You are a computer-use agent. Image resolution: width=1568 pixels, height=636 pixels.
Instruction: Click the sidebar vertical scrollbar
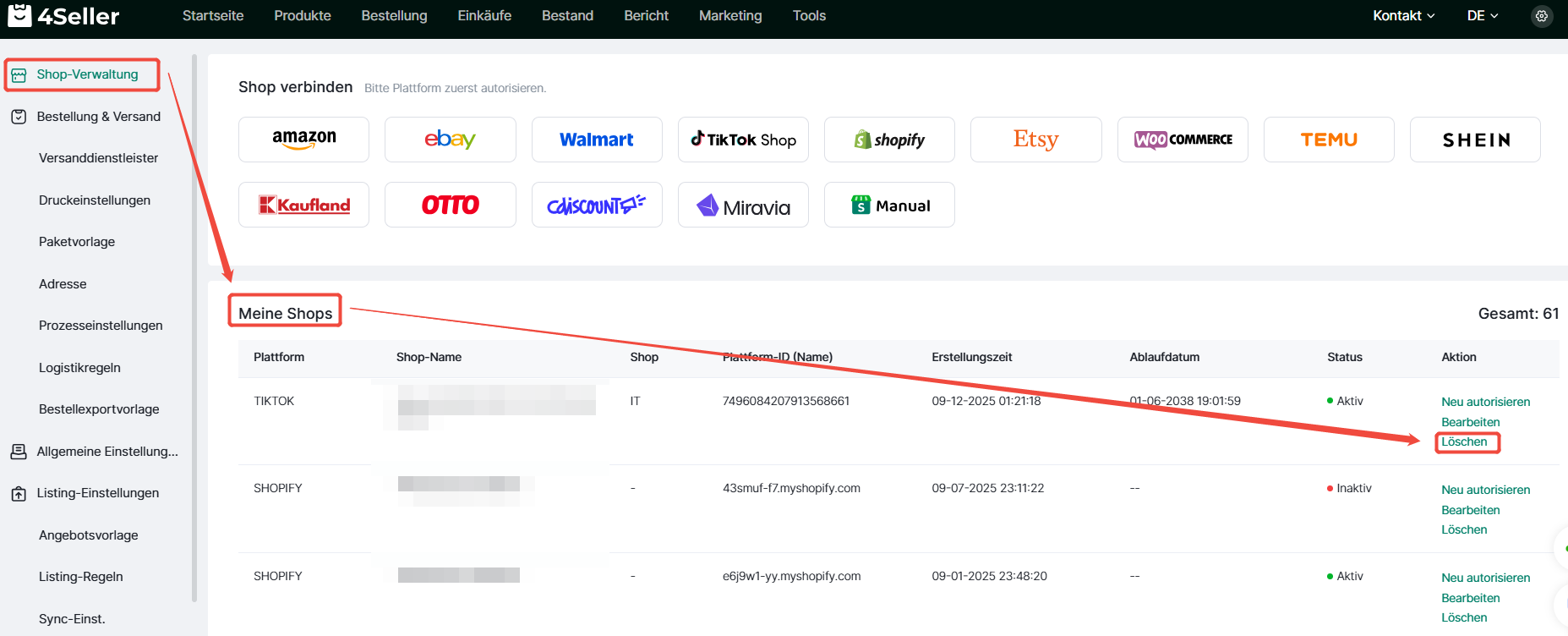[x=194, y=328]
